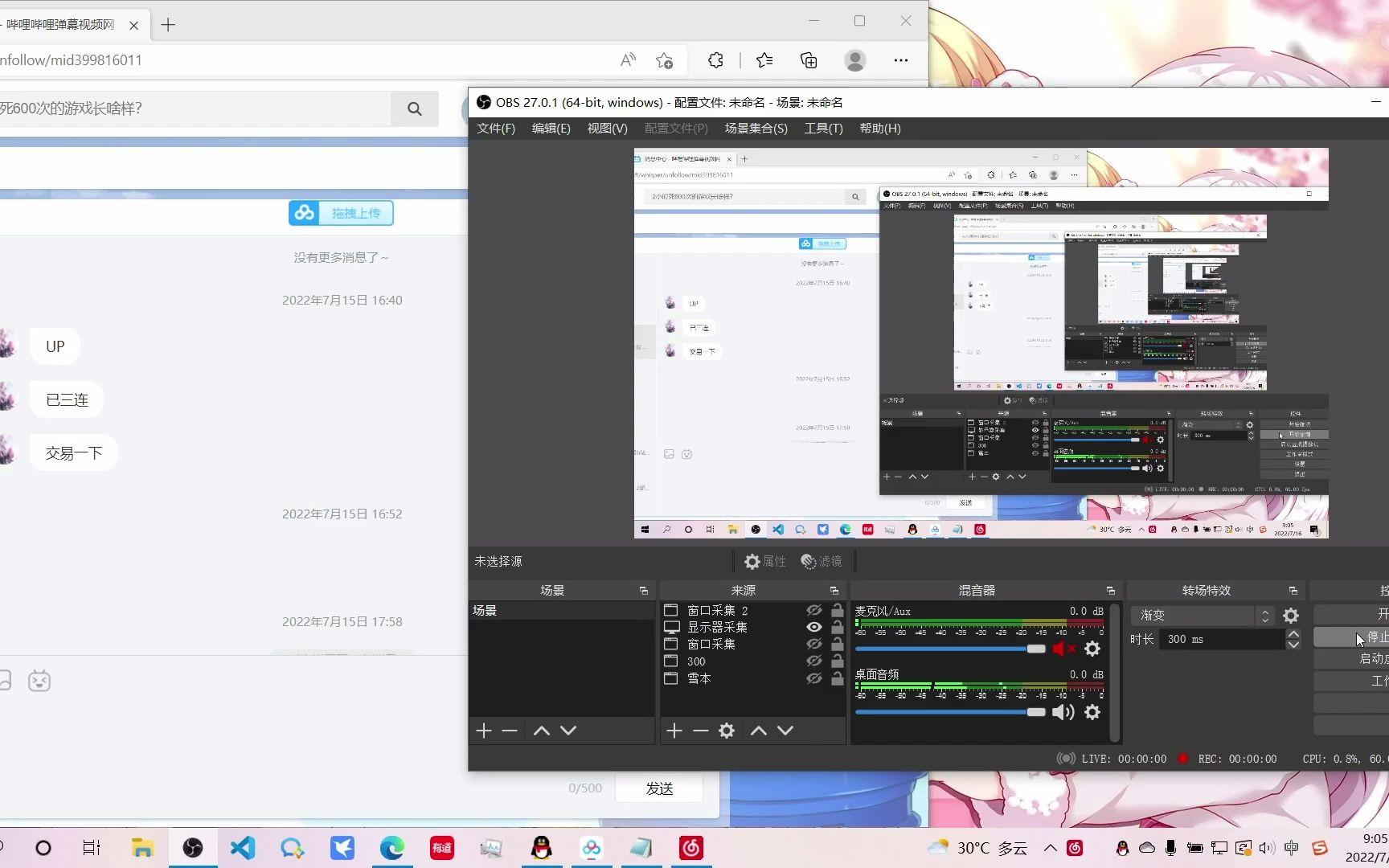Show hidden system tray icons chevron
Image resolution: width=1389 pixels, height=868 pixels.
click(x=1051, y=848)
